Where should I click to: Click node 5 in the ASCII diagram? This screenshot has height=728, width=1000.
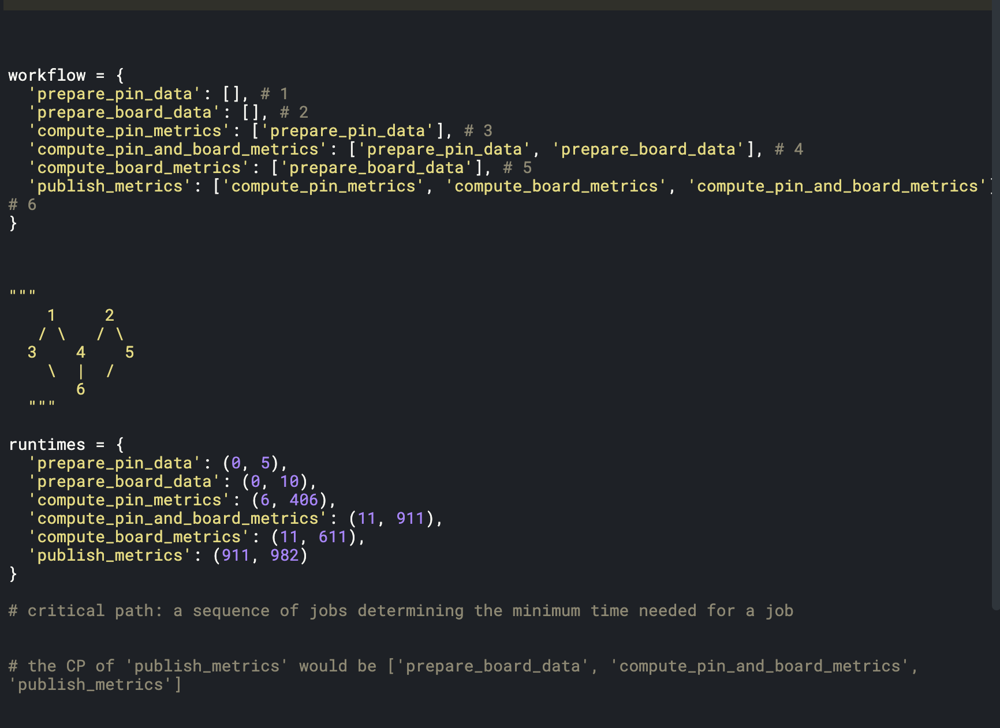129,353
